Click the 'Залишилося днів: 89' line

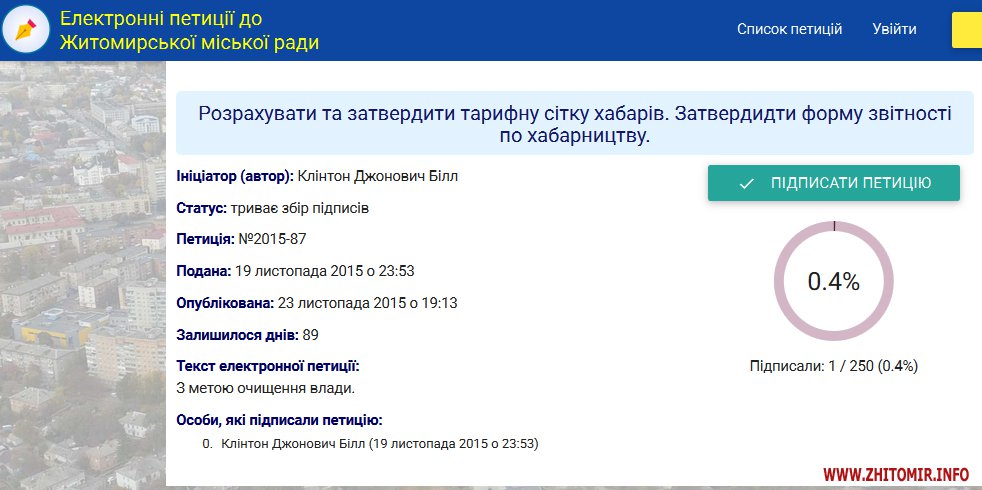pyautogui.click(x=247, y=334)
